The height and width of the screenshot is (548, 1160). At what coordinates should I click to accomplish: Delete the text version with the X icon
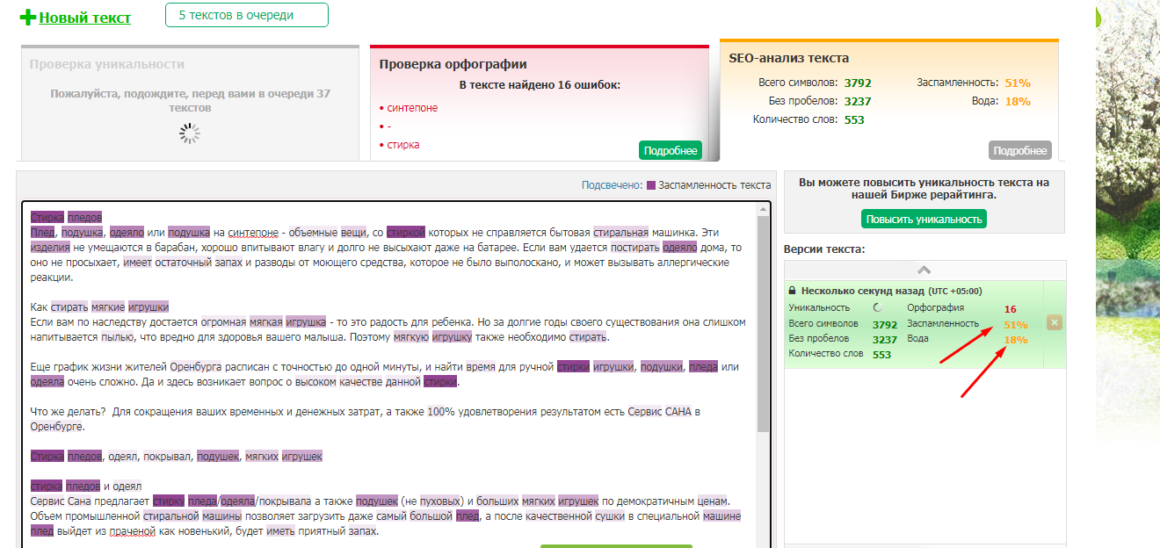point(1054,323)
